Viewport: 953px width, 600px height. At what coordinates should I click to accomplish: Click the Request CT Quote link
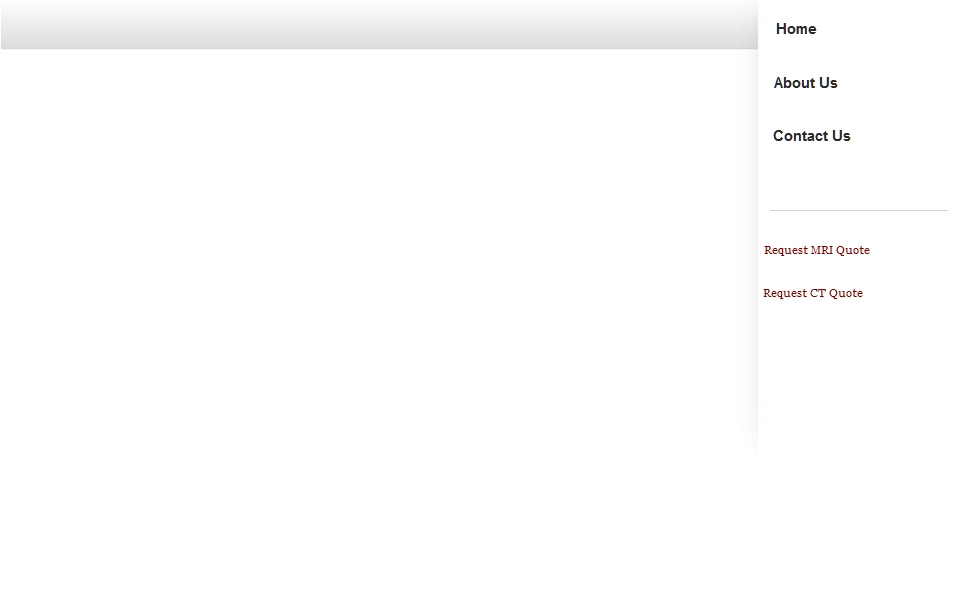pos(813,293)
